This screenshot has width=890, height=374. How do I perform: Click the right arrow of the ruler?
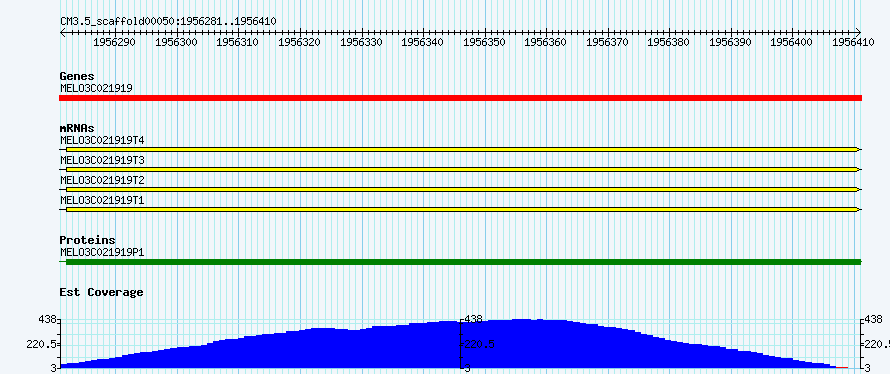858,32
